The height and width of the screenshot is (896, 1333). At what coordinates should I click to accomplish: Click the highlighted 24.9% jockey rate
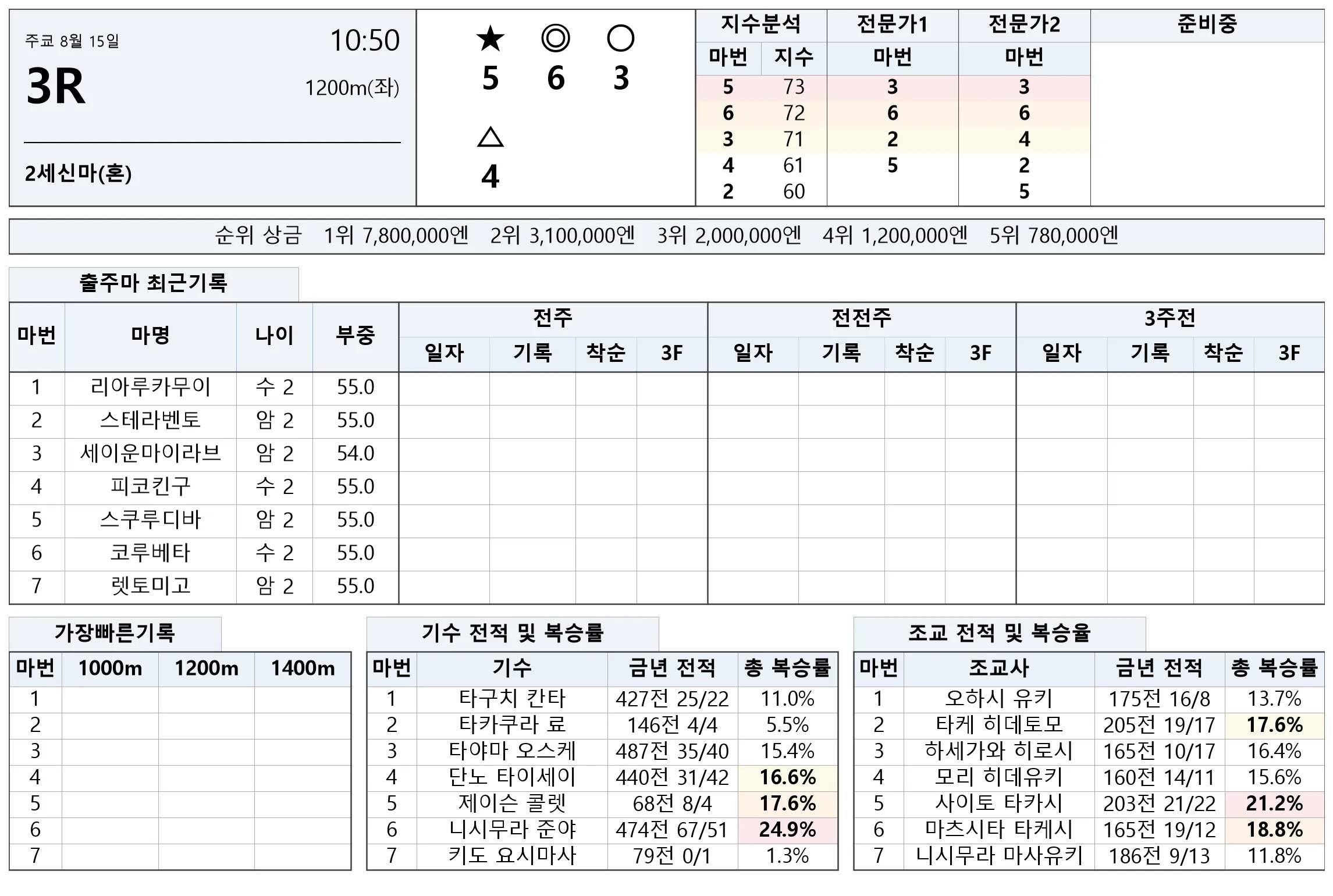(x=788, y=830)
